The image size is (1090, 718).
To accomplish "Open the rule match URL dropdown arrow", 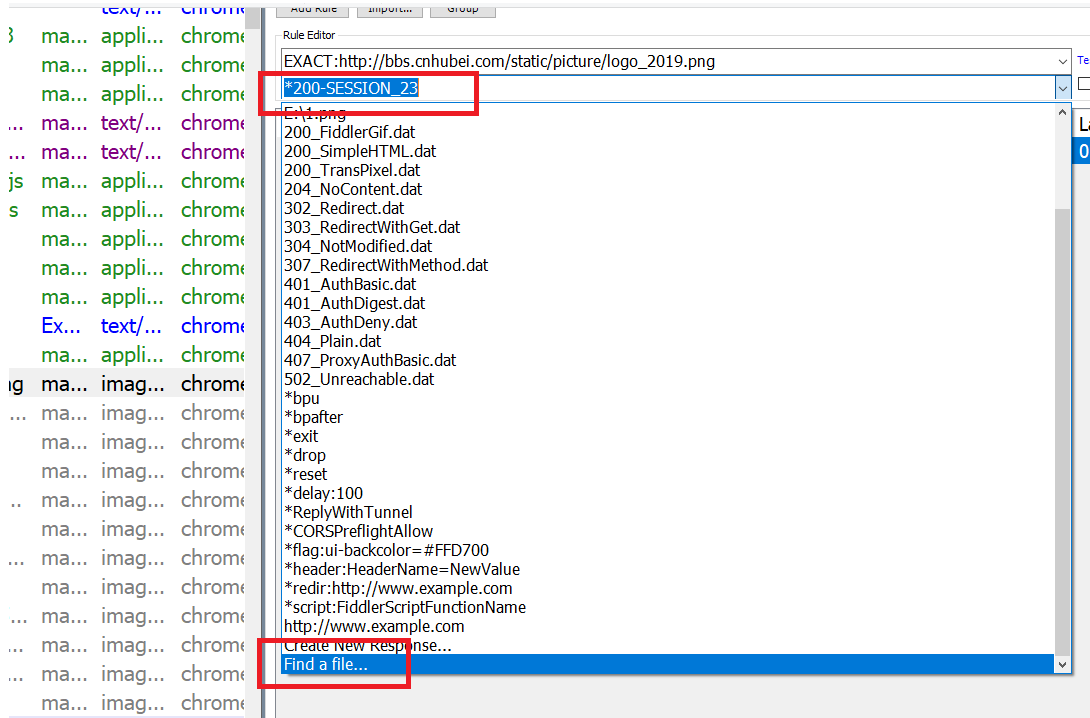I will point(1062,61).
